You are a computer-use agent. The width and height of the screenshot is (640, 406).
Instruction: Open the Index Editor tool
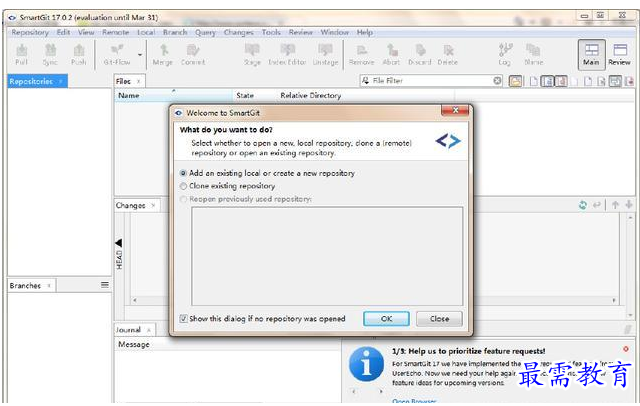(287, 55)
